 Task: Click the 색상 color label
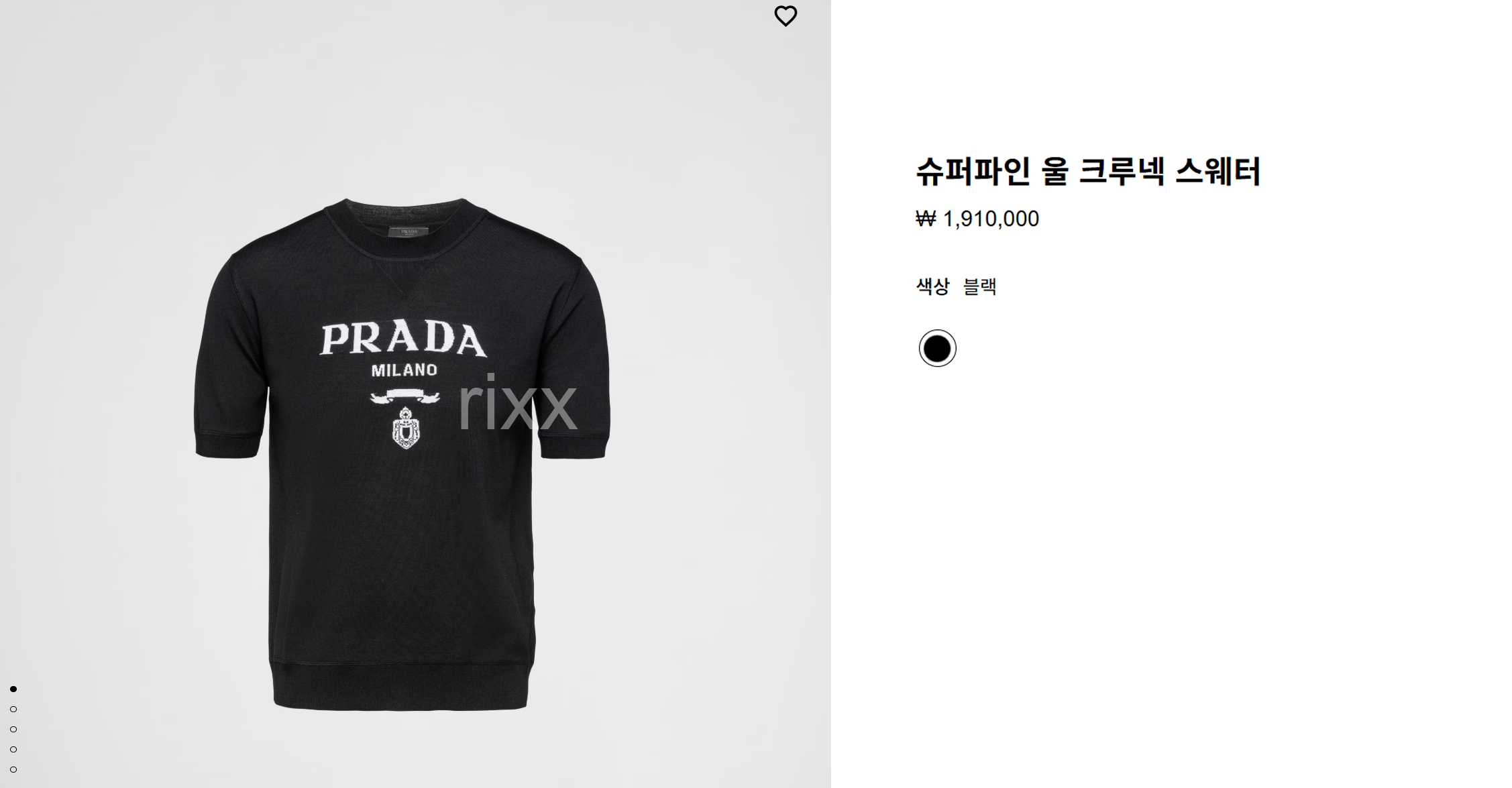(932, 286)
